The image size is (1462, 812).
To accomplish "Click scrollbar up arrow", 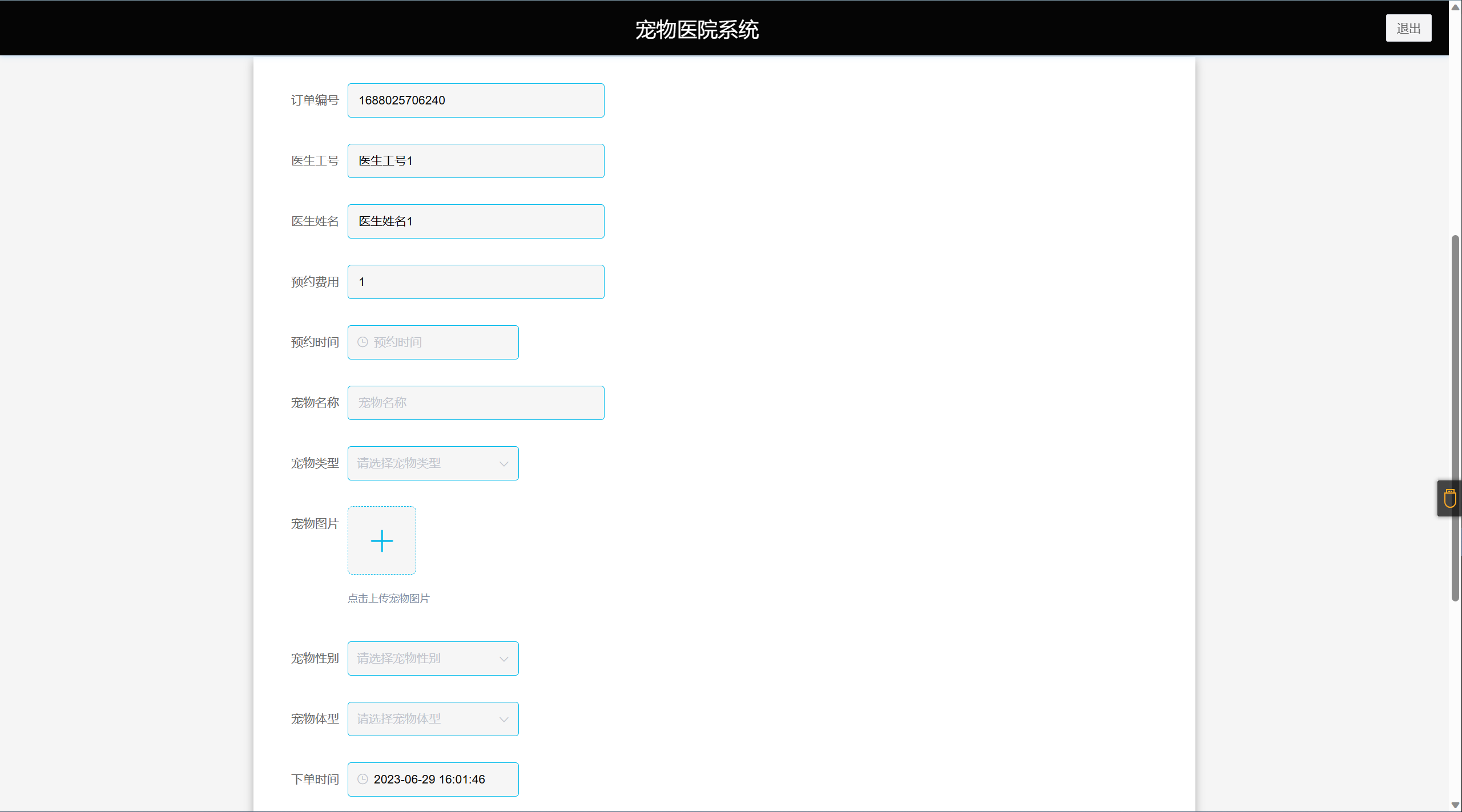I will 1455,7.
